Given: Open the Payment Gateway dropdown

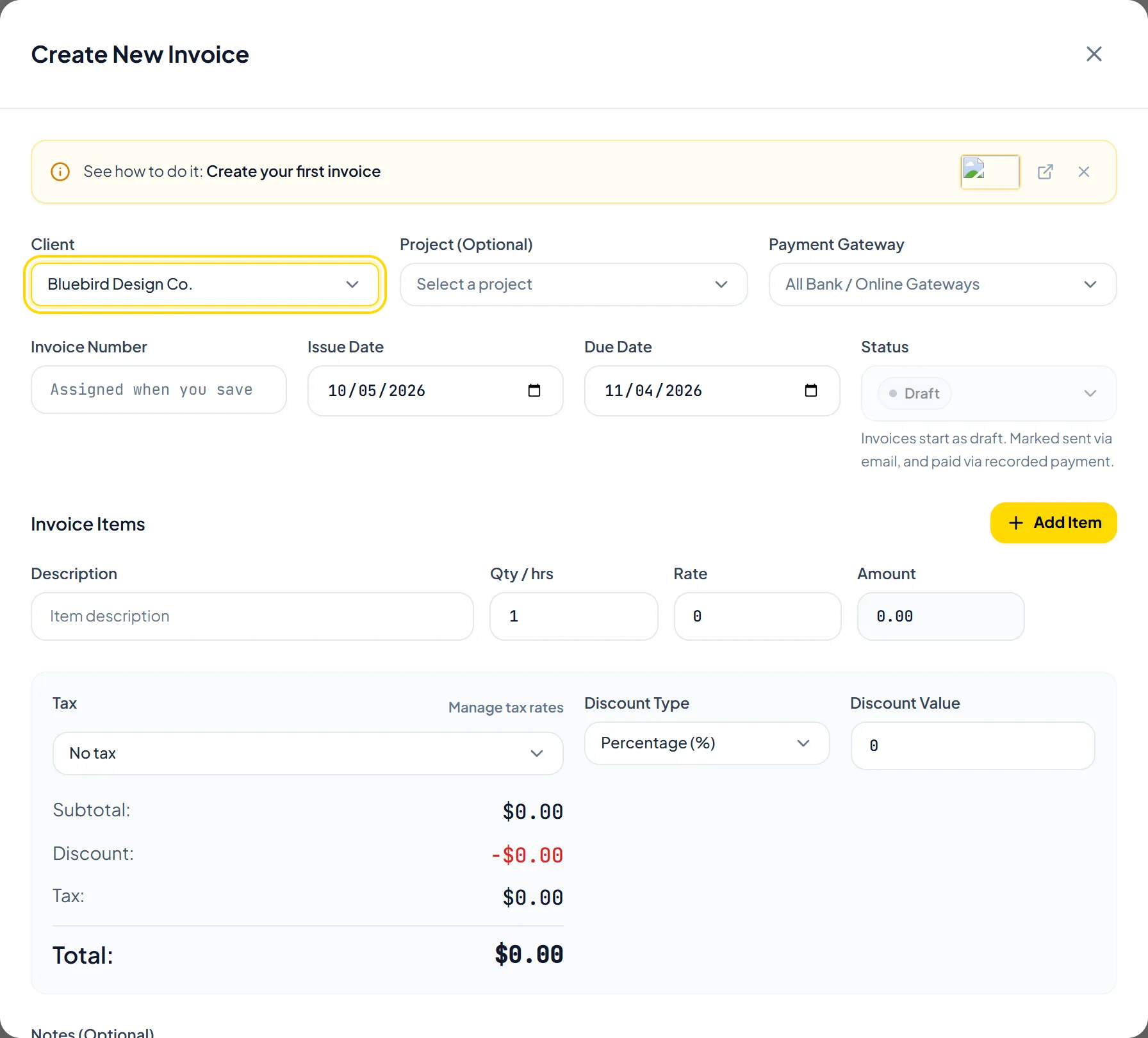Looking at the screenshot, I should coord(942,284).
